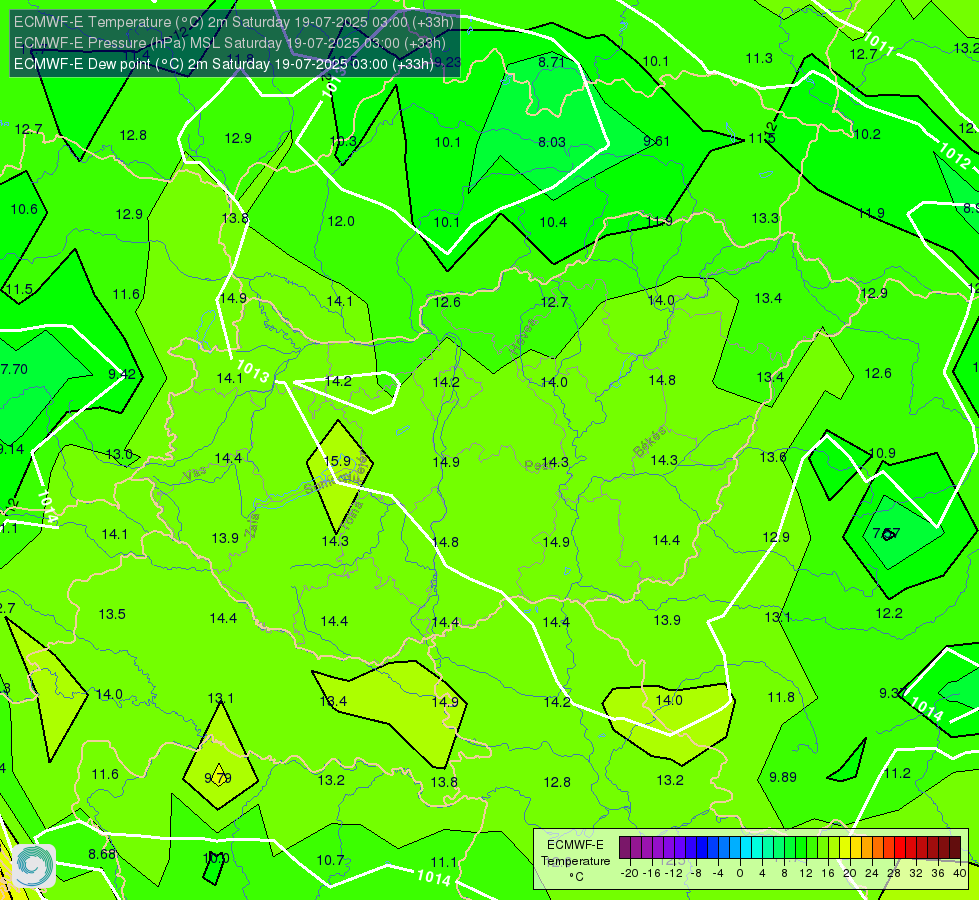Click the 10.9 temperature value

[x=882, y=453]
